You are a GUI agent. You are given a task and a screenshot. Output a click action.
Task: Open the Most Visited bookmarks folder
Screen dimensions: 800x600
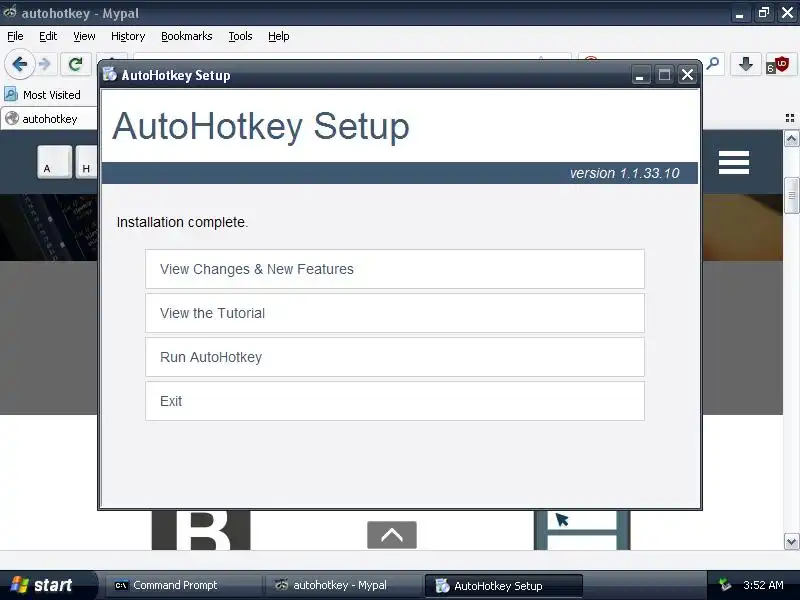tap(43, 95)
